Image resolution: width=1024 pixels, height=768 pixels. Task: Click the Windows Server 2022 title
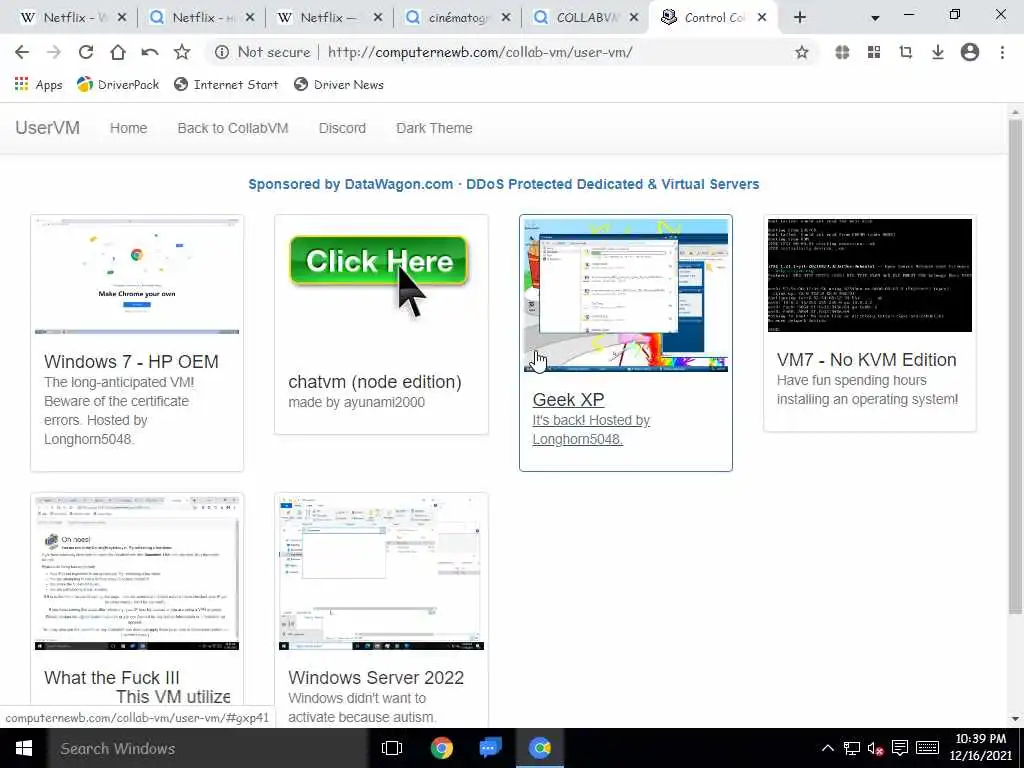click(x=376, y=678)
